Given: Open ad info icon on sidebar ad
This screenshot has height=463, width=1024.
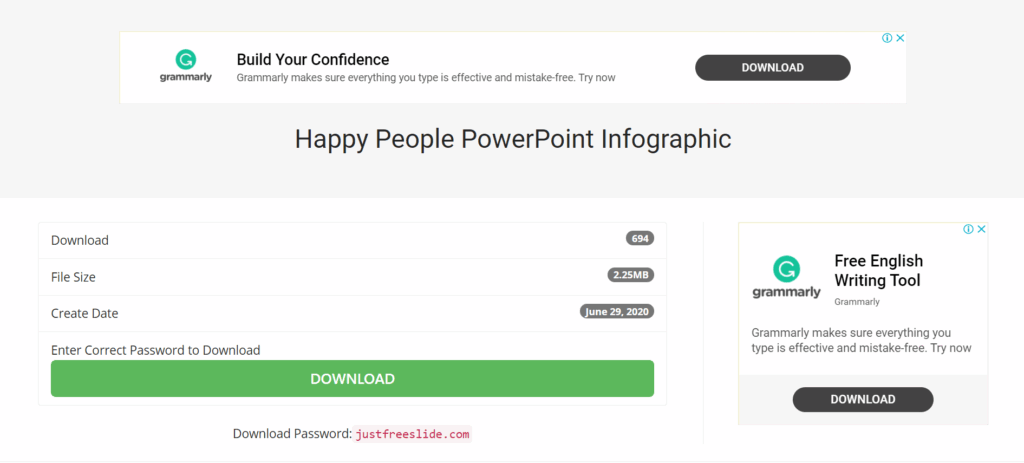Looking at the screenshot, I should tap(968, 229).
